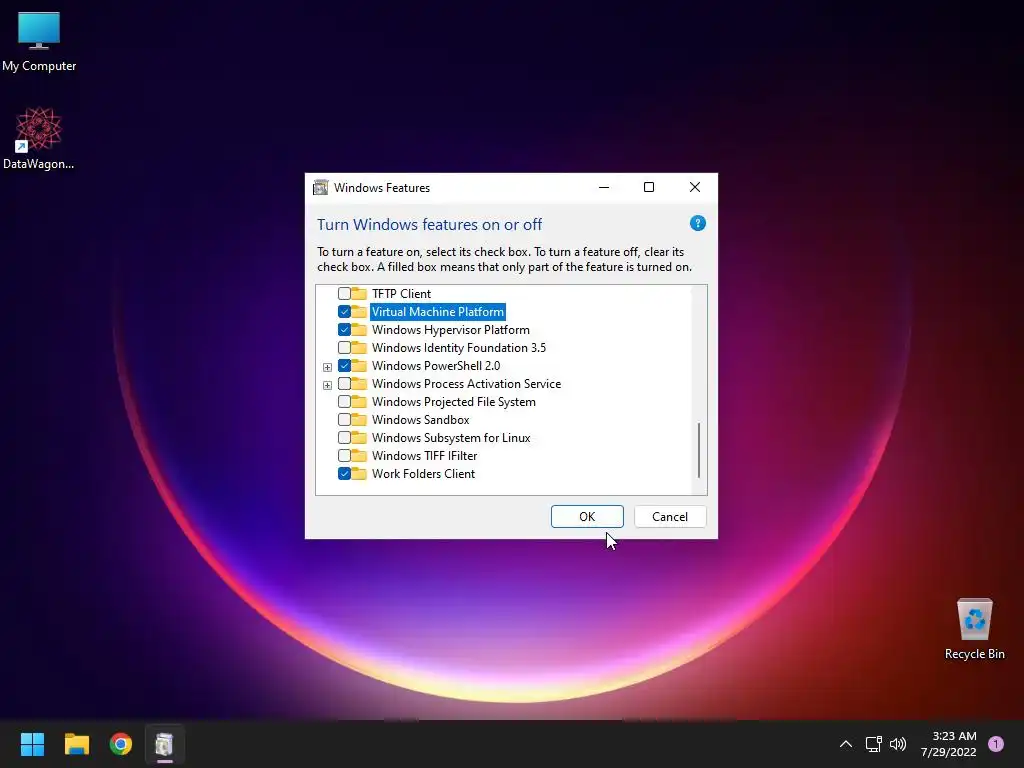Click the Windows PowerShell 2.0 folder icon

(x=359, y=365)
